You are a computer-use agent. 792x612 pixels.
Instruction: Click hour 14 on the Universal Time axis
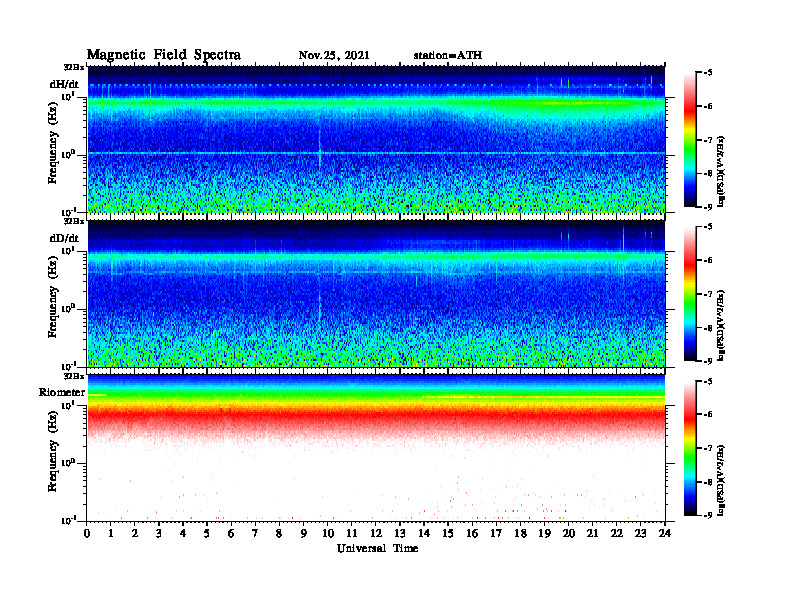click(x=424, y=534)
